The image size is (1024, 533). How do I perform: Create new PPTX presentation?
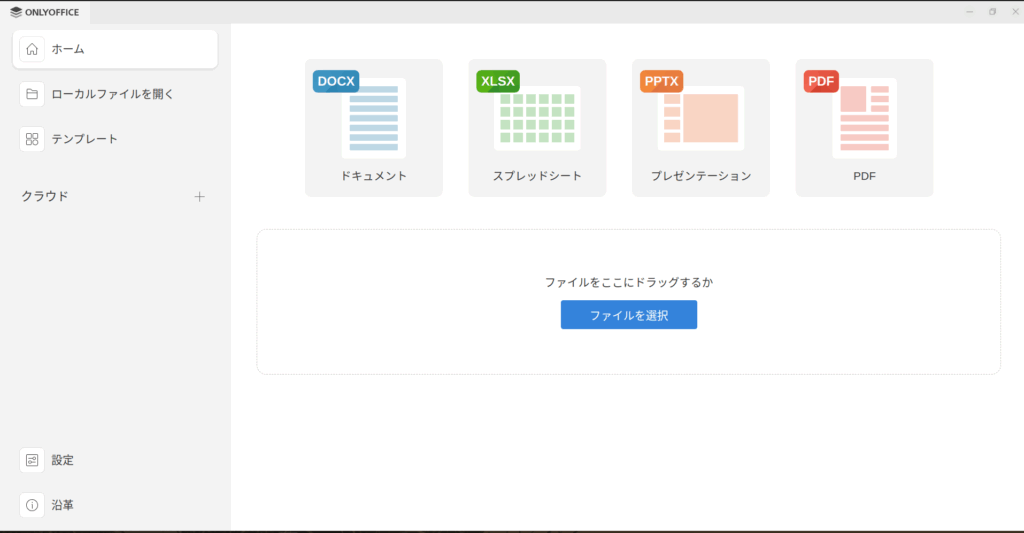(701, 128)
